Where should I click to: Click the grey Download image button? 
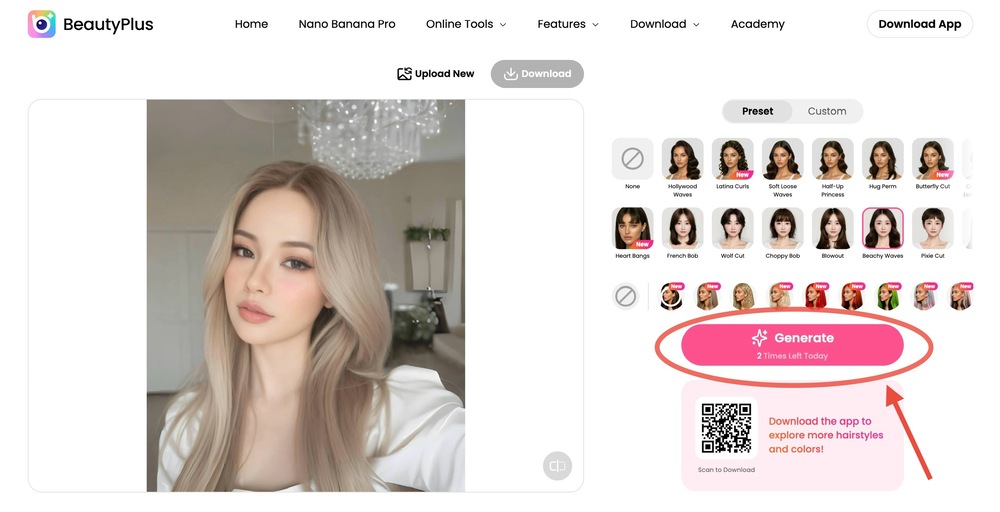click(537, 74)
